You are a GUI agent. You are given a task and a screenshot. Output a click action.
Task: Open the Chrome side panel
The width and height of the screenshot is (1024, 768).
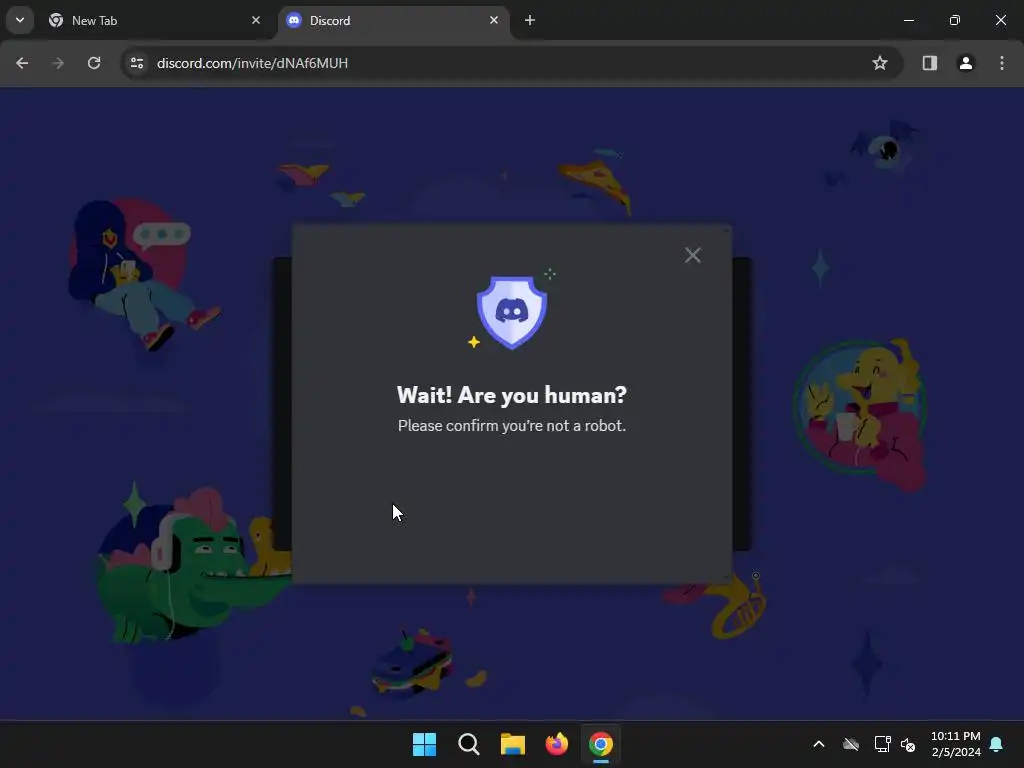coord(929,63)
